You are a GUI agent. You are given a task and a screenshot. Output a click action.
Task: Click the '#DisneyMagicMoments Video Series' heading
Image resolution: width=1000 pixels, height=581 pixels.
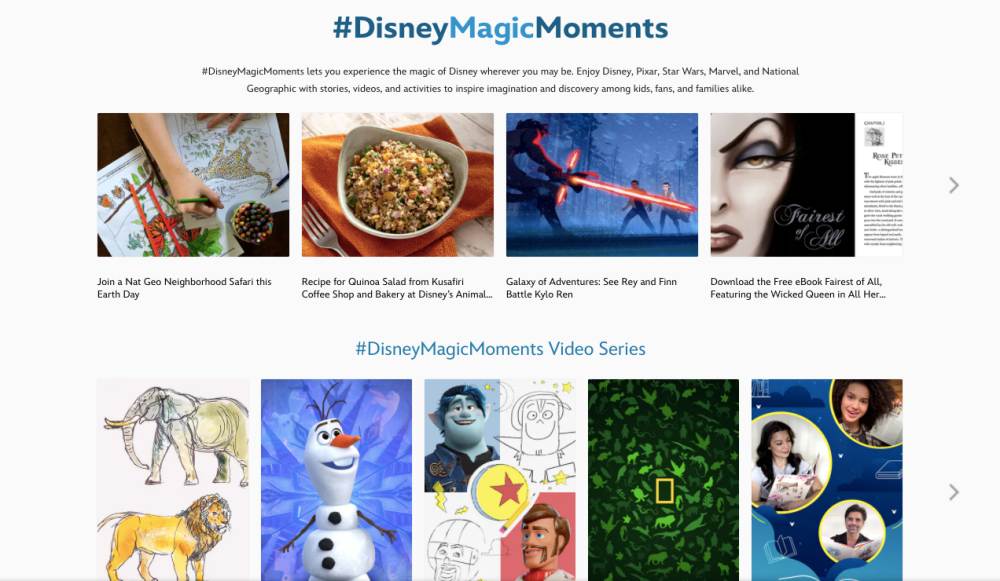(x=501, y=349)
